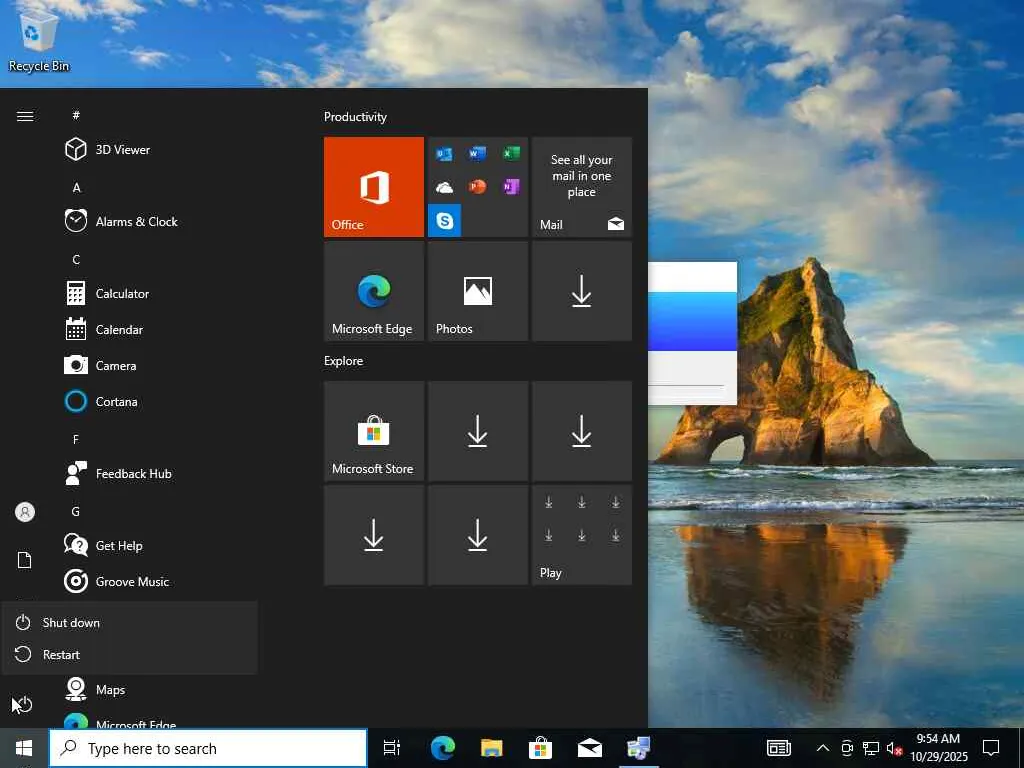Screen dimensions: 1024x768
Task: Open the clock showing 9:54 AM
Action: click(938, 748)
